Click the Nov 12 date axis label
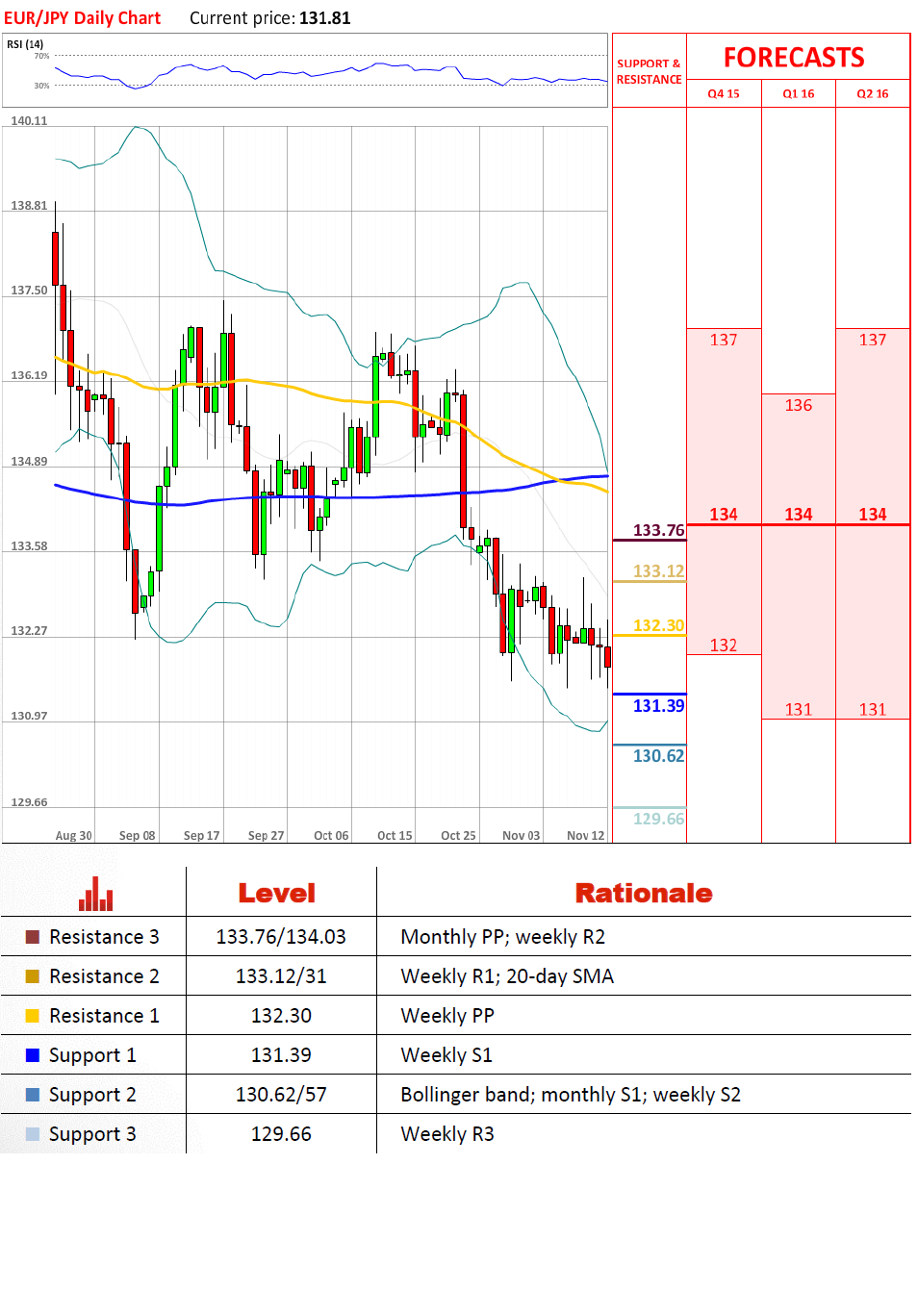Screen dimensions: 918x1316 click(586, 836)
